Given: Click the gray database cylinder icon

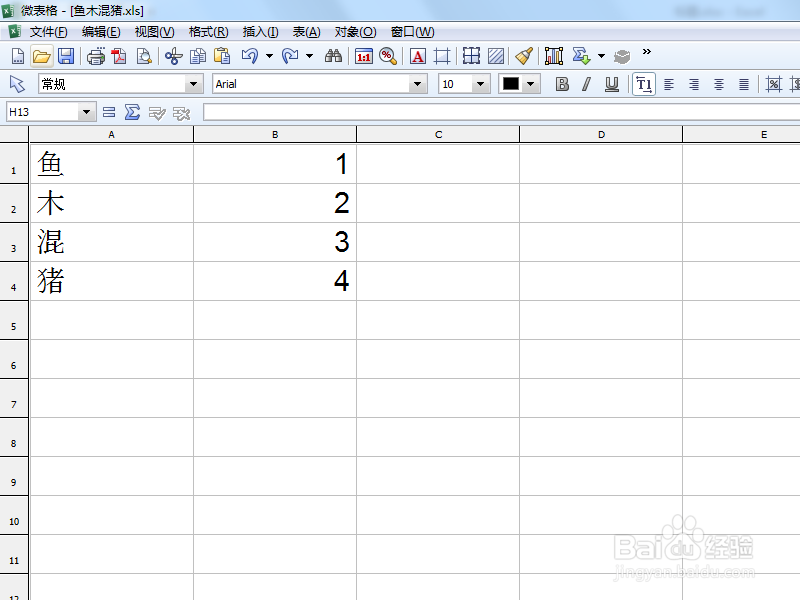Looking at the screenshot, I should [x=622, y=56].
